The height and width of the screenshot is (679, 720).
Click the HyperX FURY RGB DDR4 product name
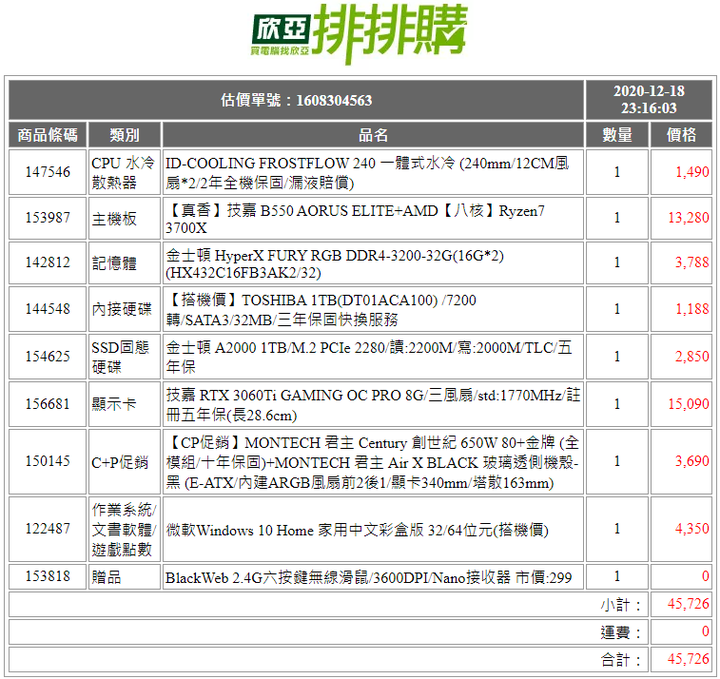click(x=335, y=264)
